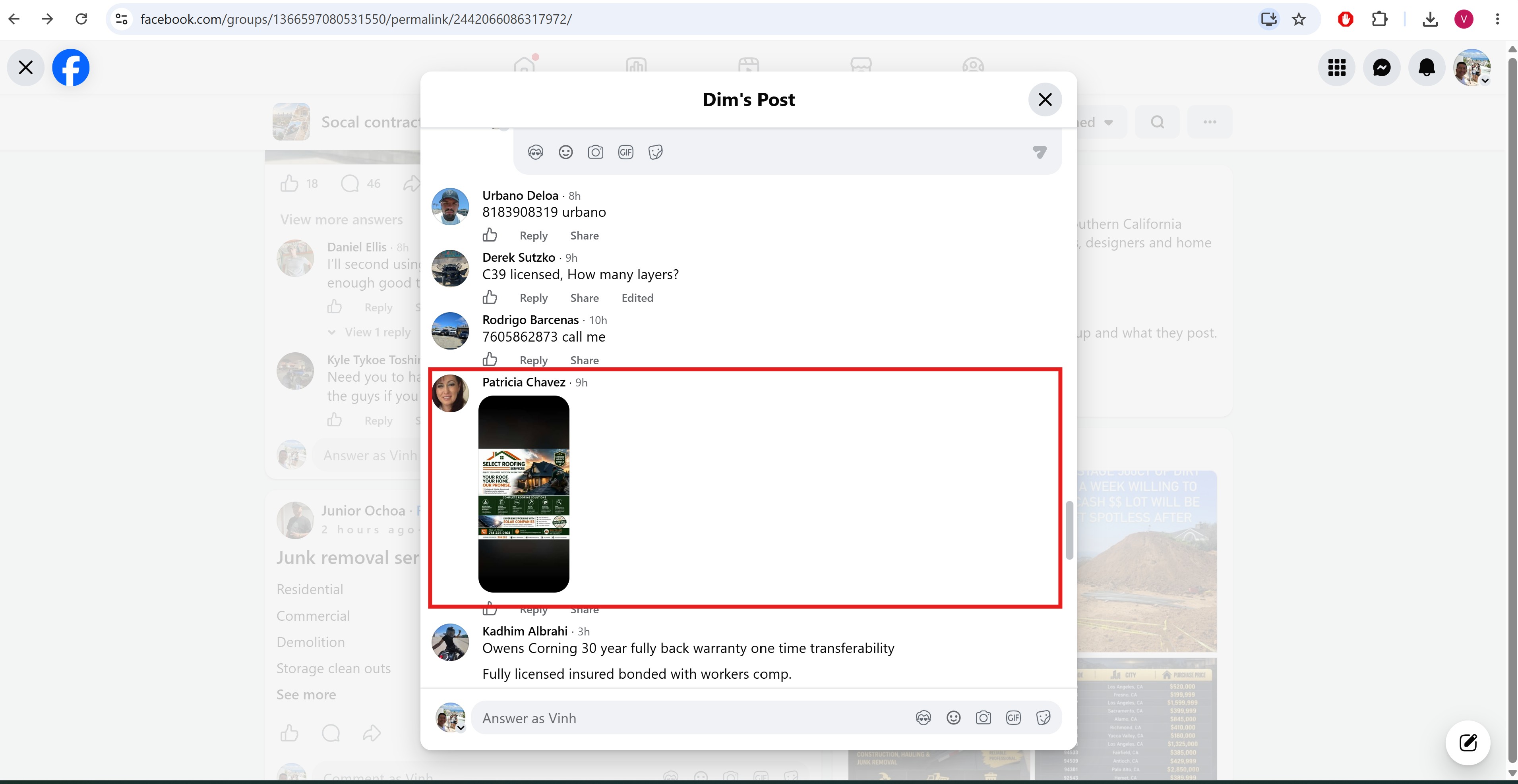
Task: Share Derek Sutzko's comment
Action: pyautogui.click(x=585, y=298)
